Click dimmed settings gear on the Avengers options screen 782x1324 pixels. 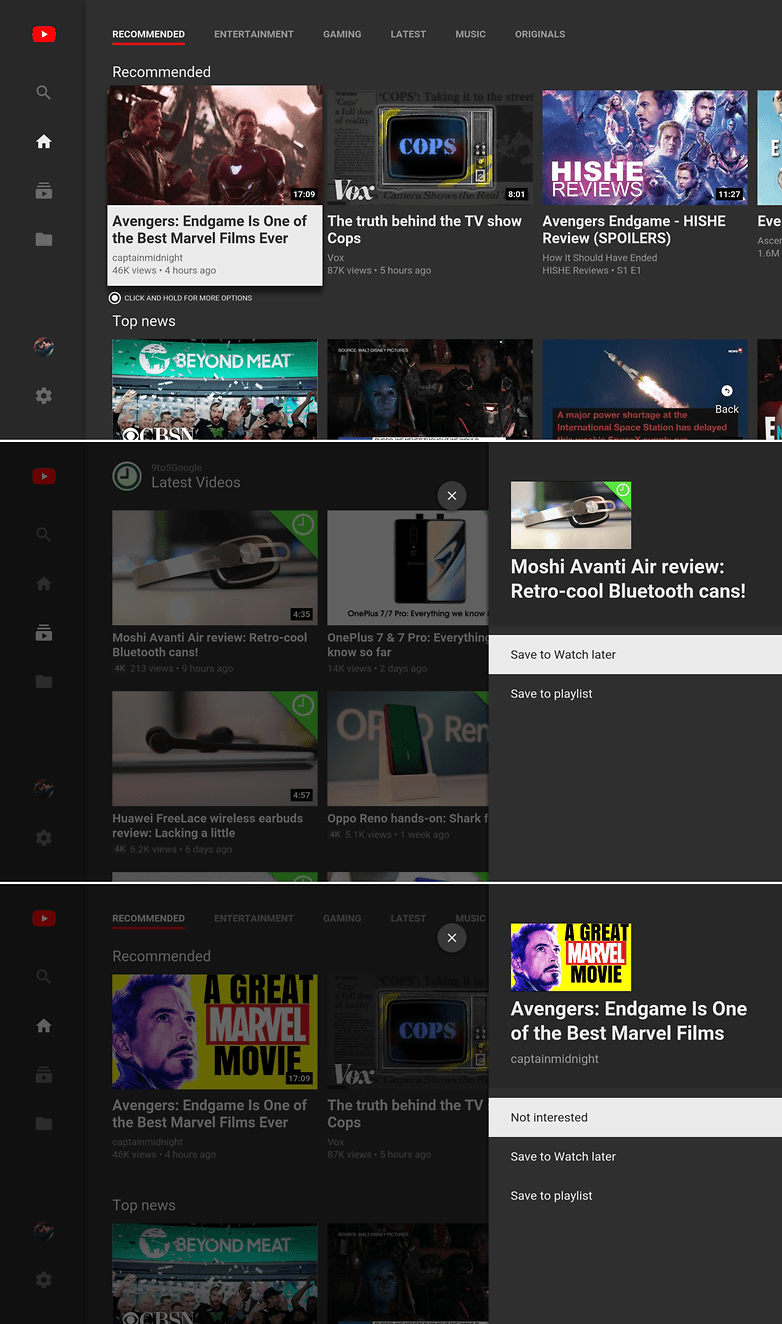click(x=43, y=1280)
